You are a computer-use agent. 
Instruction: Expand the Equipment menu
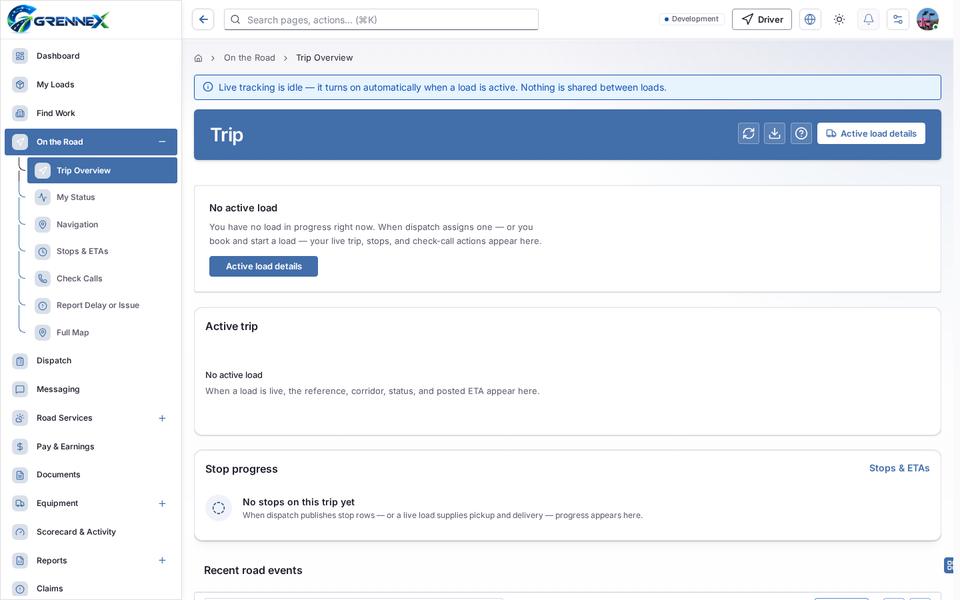162,503
